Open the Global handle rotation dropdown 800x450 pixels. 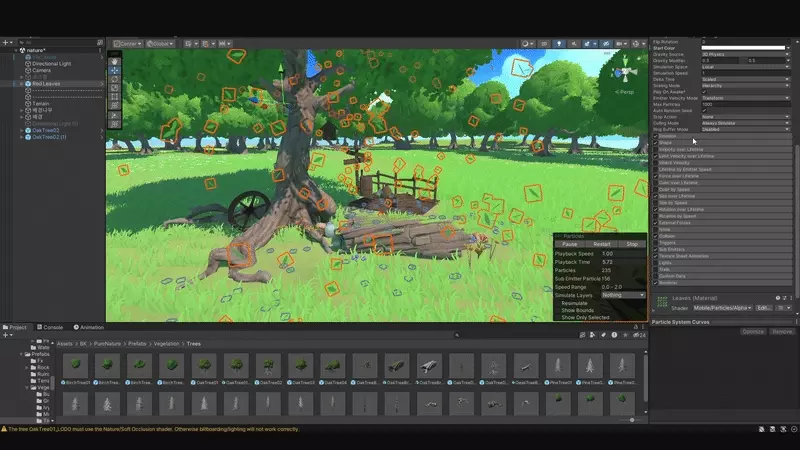click(160, 44)
